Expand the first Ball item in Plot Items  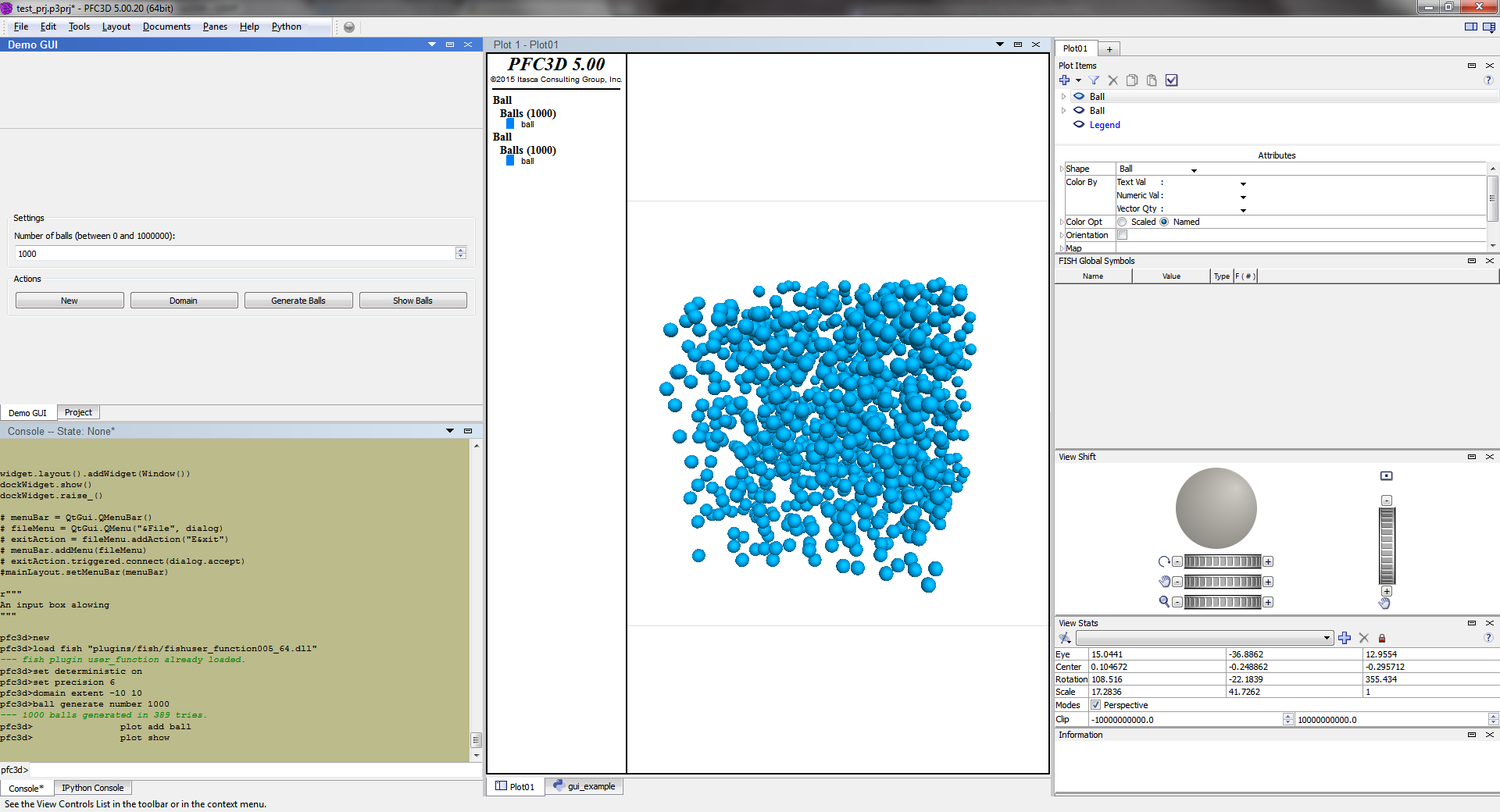point(1063,97)
